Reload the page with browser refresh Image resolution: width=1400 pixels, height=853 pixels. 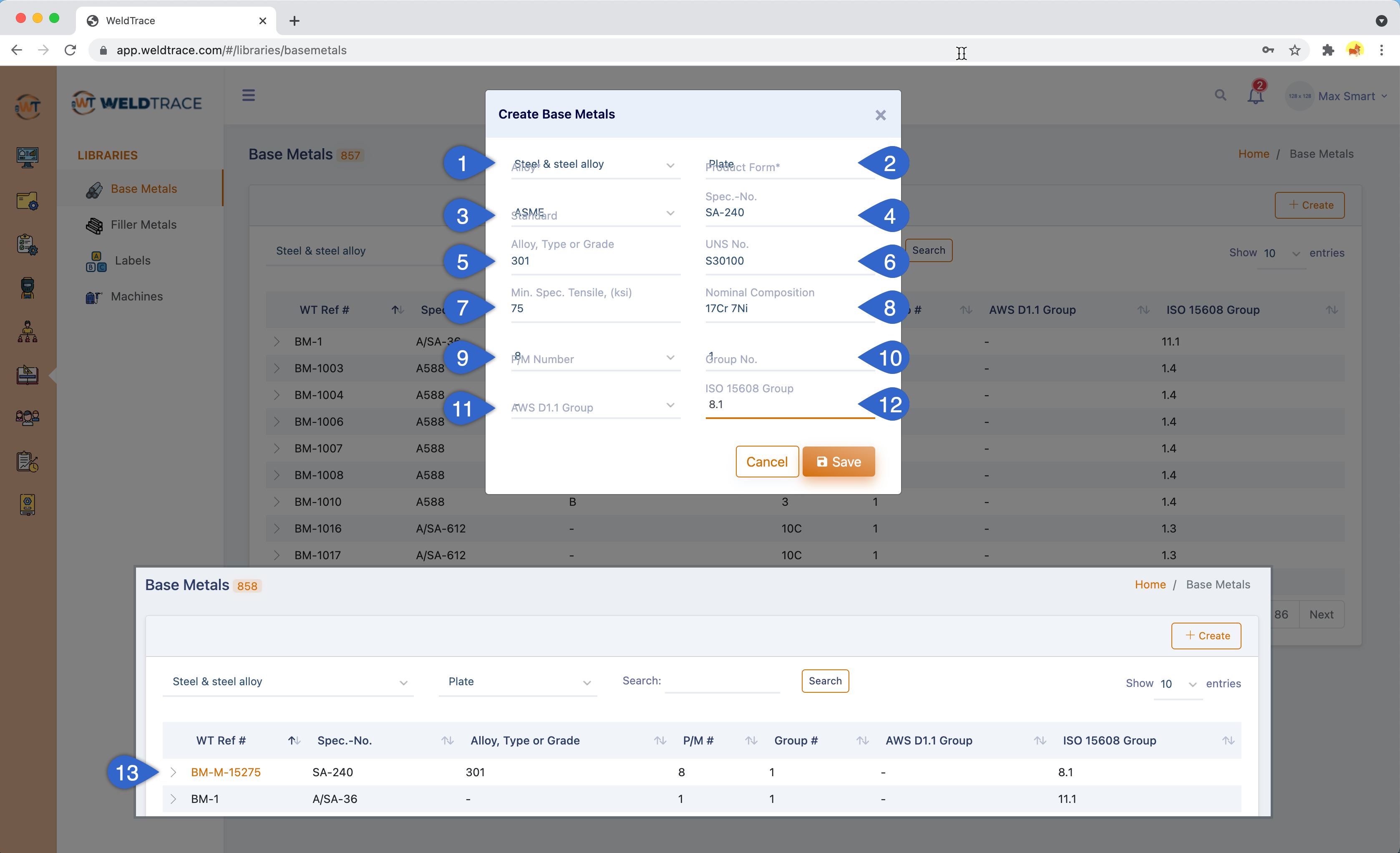point(71,50)
